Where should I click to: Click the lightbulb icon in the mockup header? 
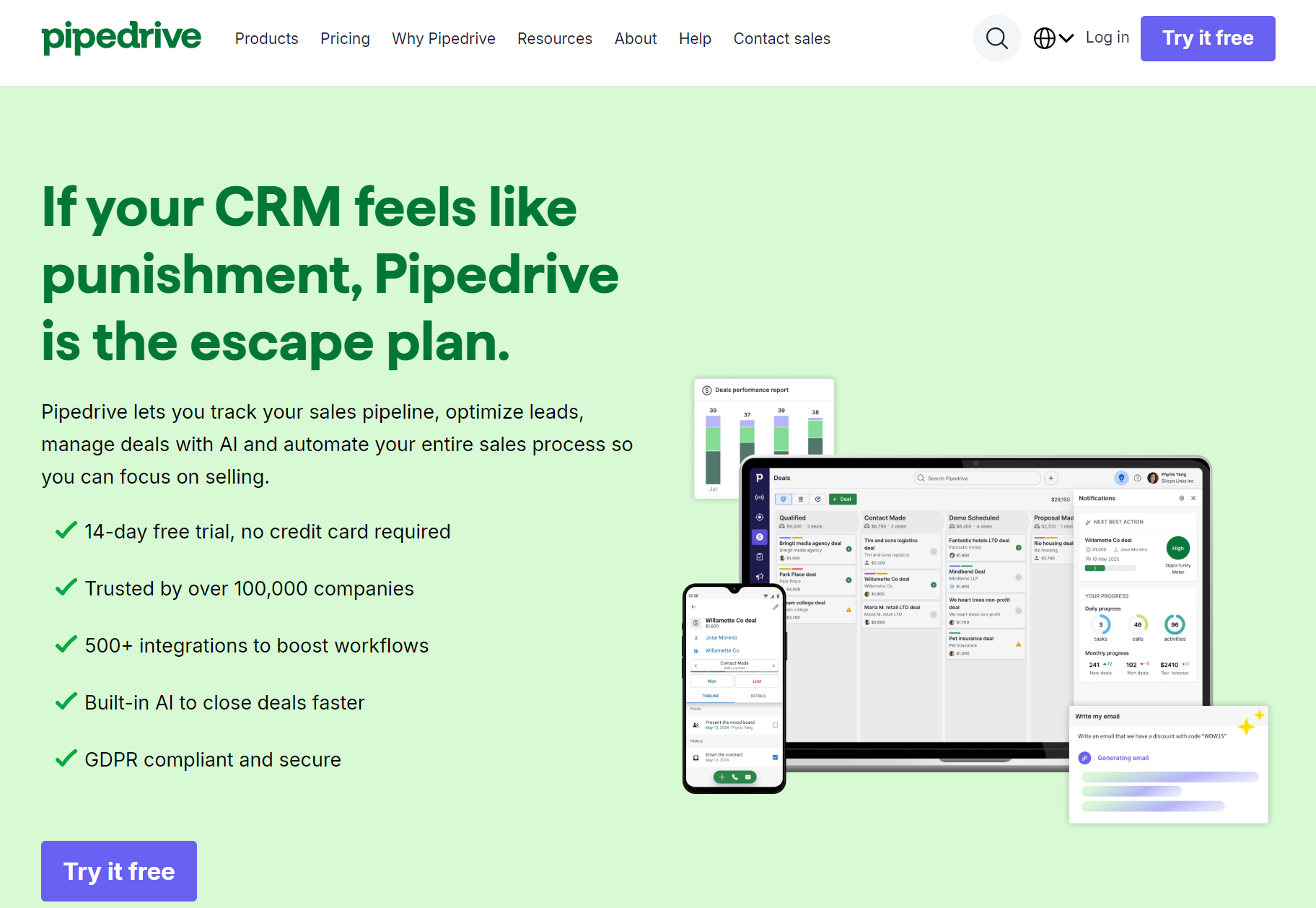[1121, 478]
